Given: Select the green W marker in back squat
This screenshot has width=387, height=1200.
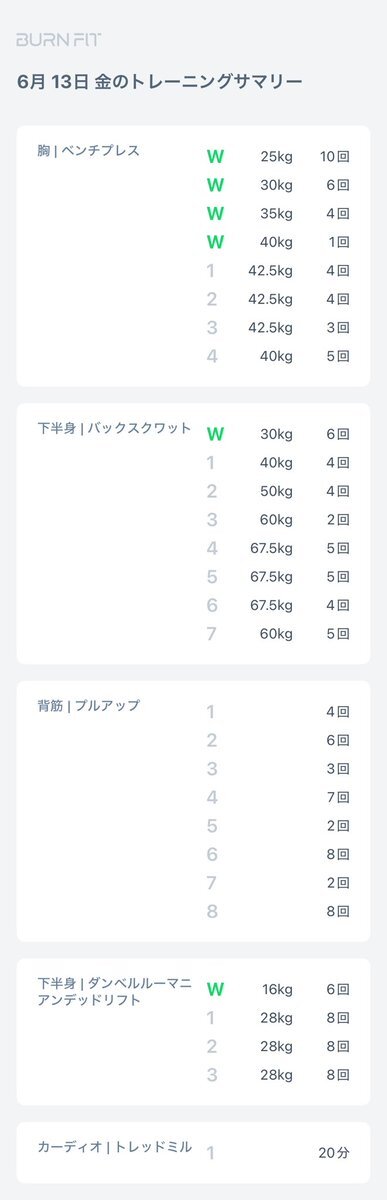Looking at the screenshot, I should (215, 434).
